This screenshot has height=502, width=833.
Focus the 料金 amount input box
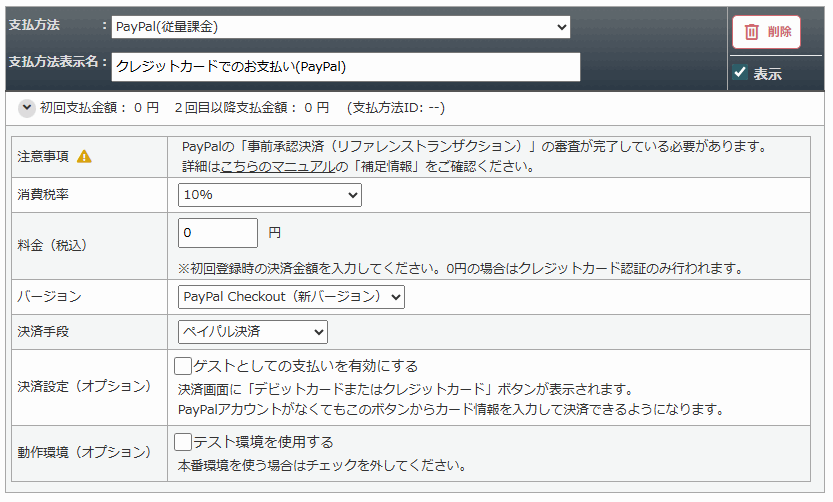pyautogui.click(x=218, y=233)
